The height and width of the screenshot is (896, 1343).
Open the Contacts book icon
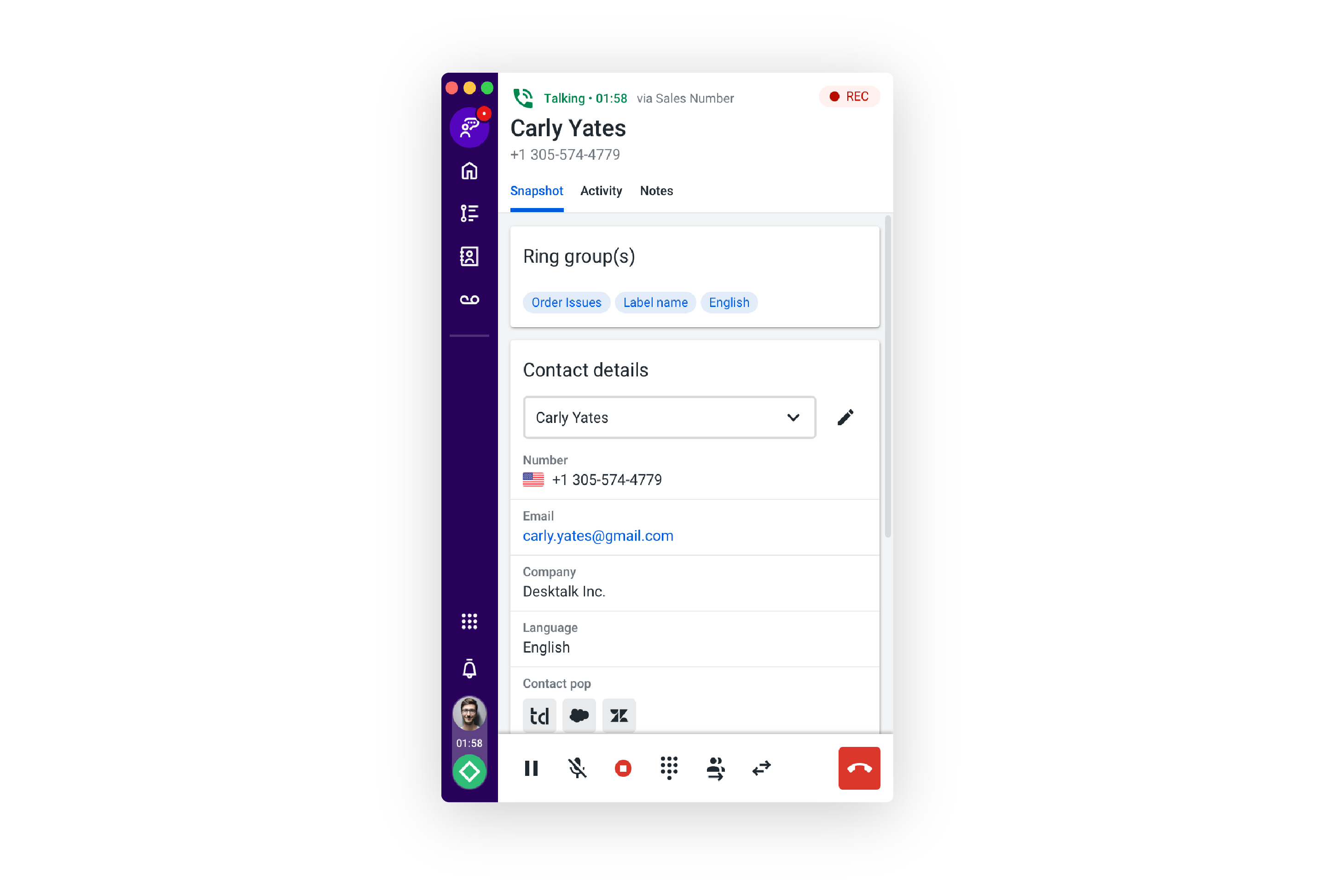tap(469, 257)
